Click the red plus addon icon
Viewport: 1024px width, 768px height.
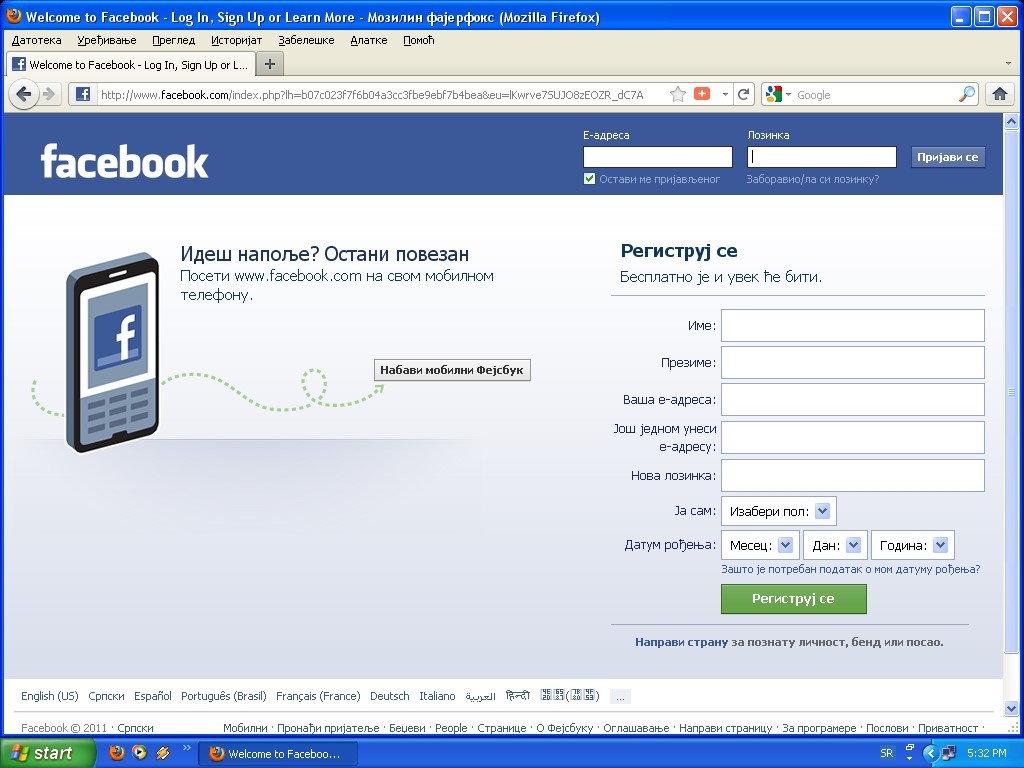pos(701,94)
